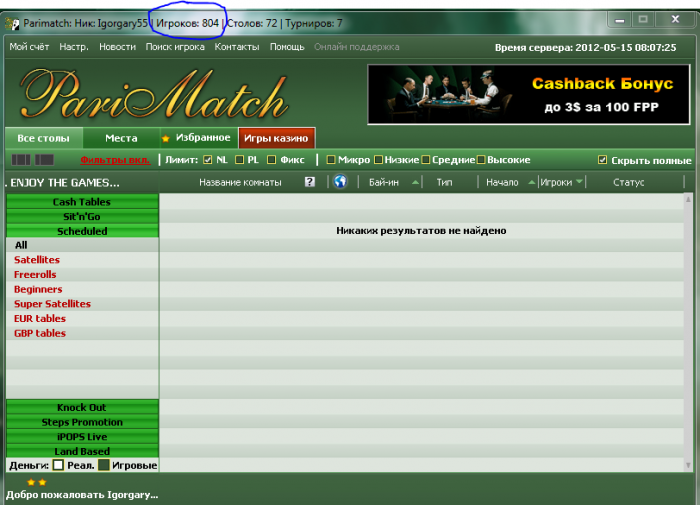
Task: Open Игры казино tab
Action: click(276, 138)
